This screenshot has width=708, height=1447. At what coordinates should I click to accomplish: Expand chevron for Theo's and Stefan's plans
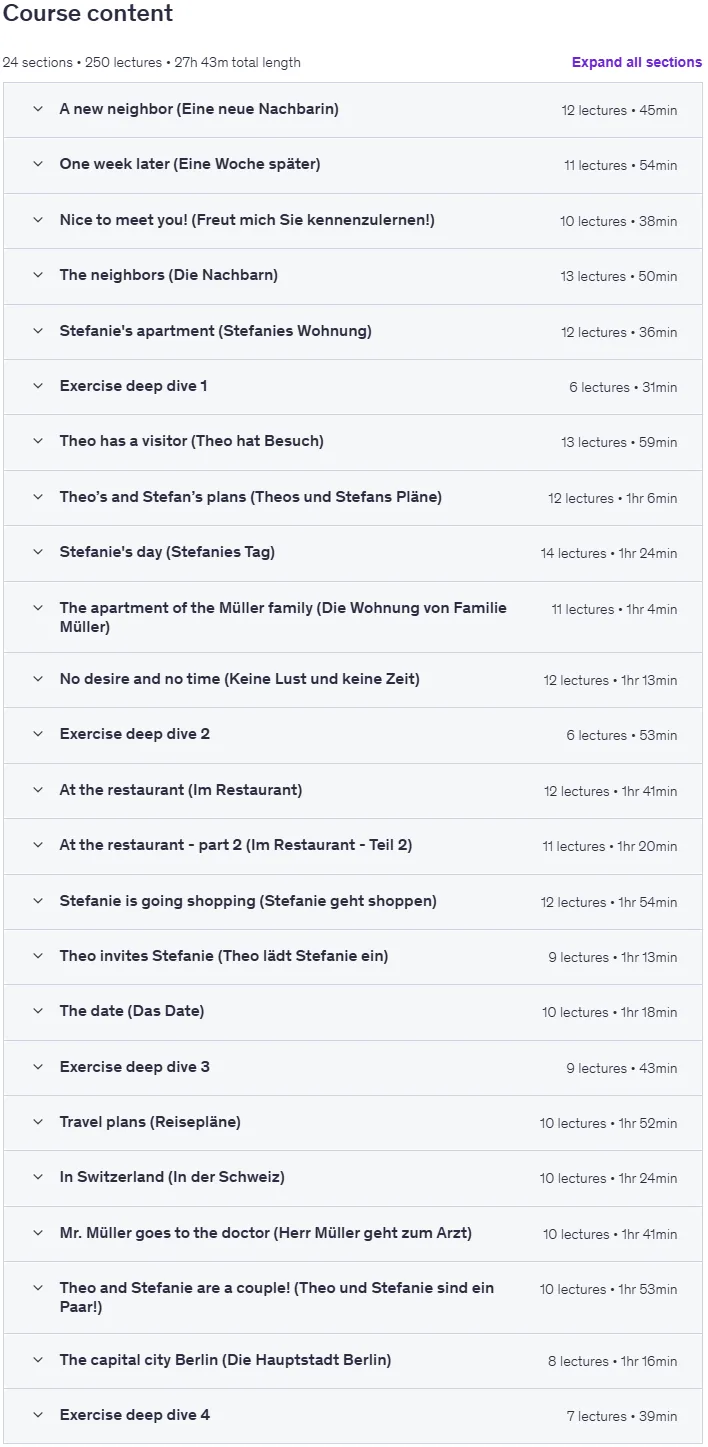pyautogui.click(x=38, y=497)
